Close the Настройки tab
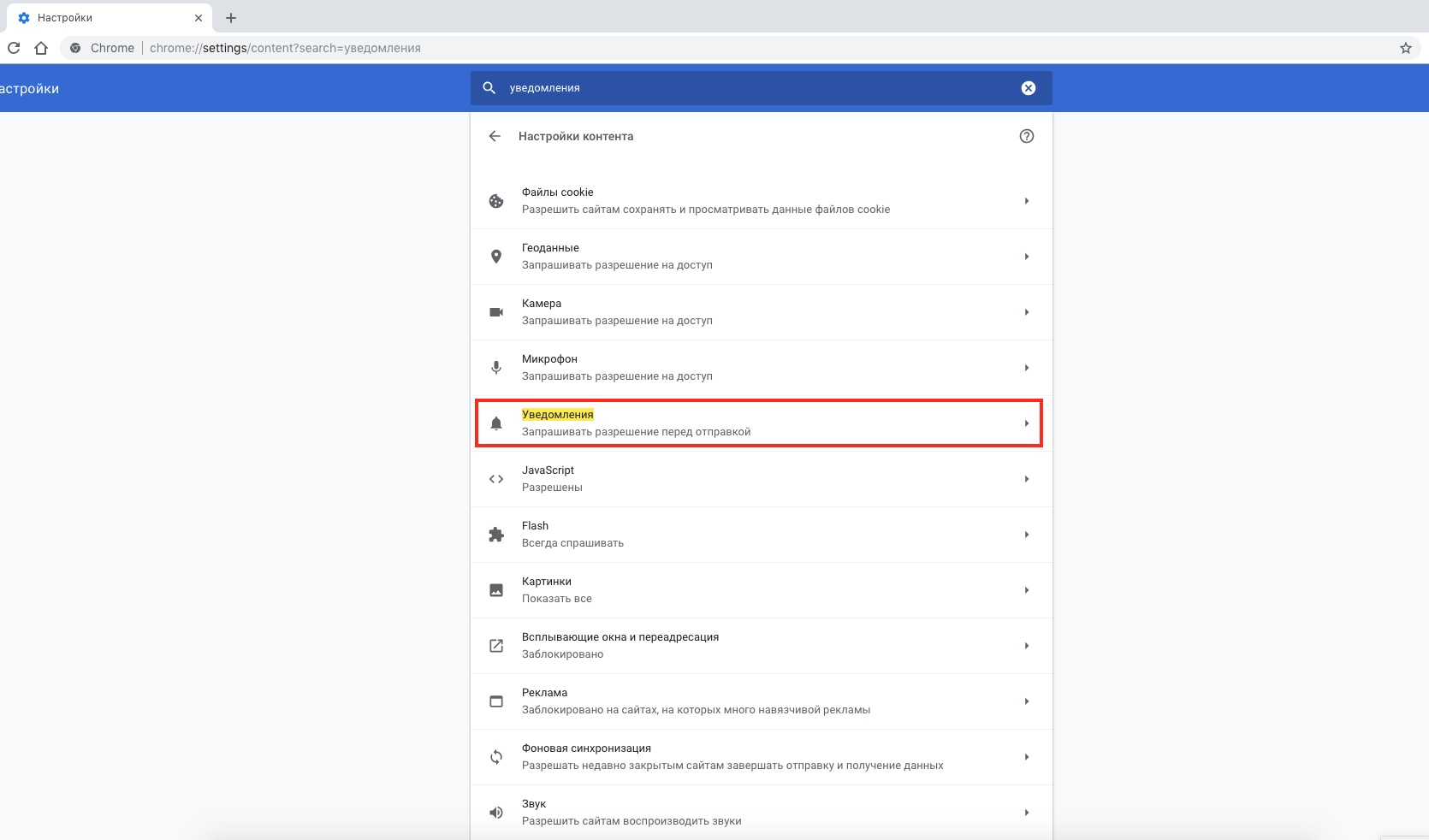Image resolution: width=1429 pixels, height=840 pixels. click(x=199, y=18)
